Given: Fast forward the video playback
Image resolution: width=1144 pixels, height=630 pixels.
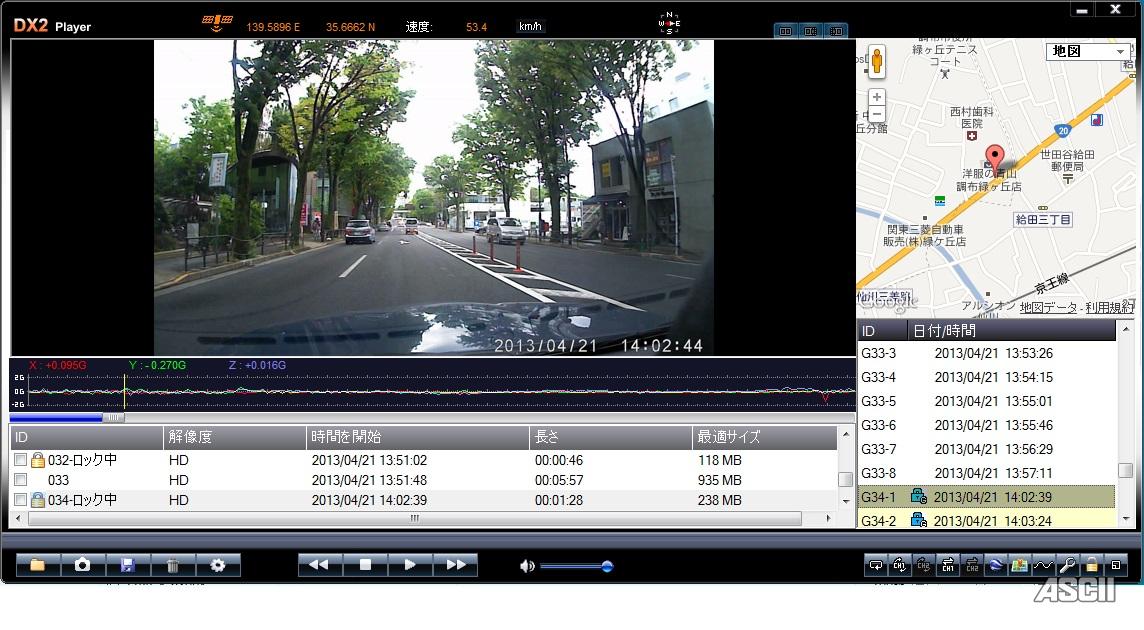Looking at the screenshot, I should [x=455, y=564].
